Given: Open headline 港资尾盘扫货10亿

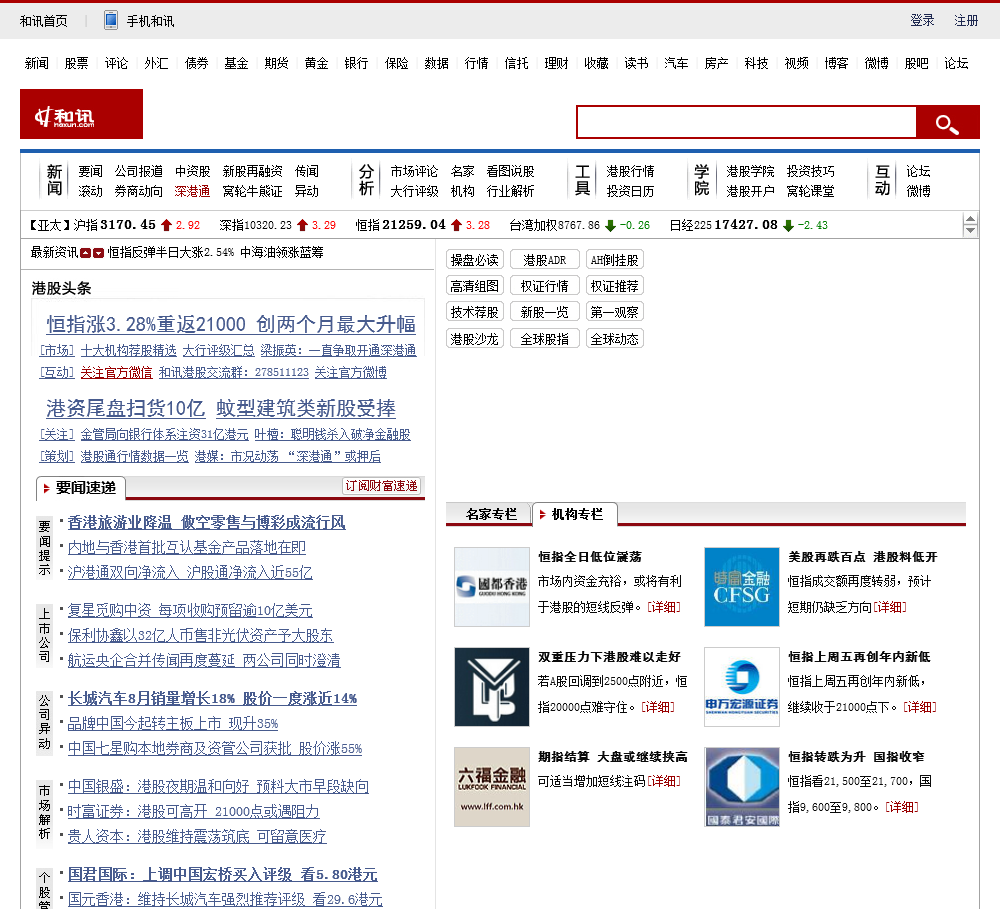Looking at the screenshot, I should tap(126, 408).
